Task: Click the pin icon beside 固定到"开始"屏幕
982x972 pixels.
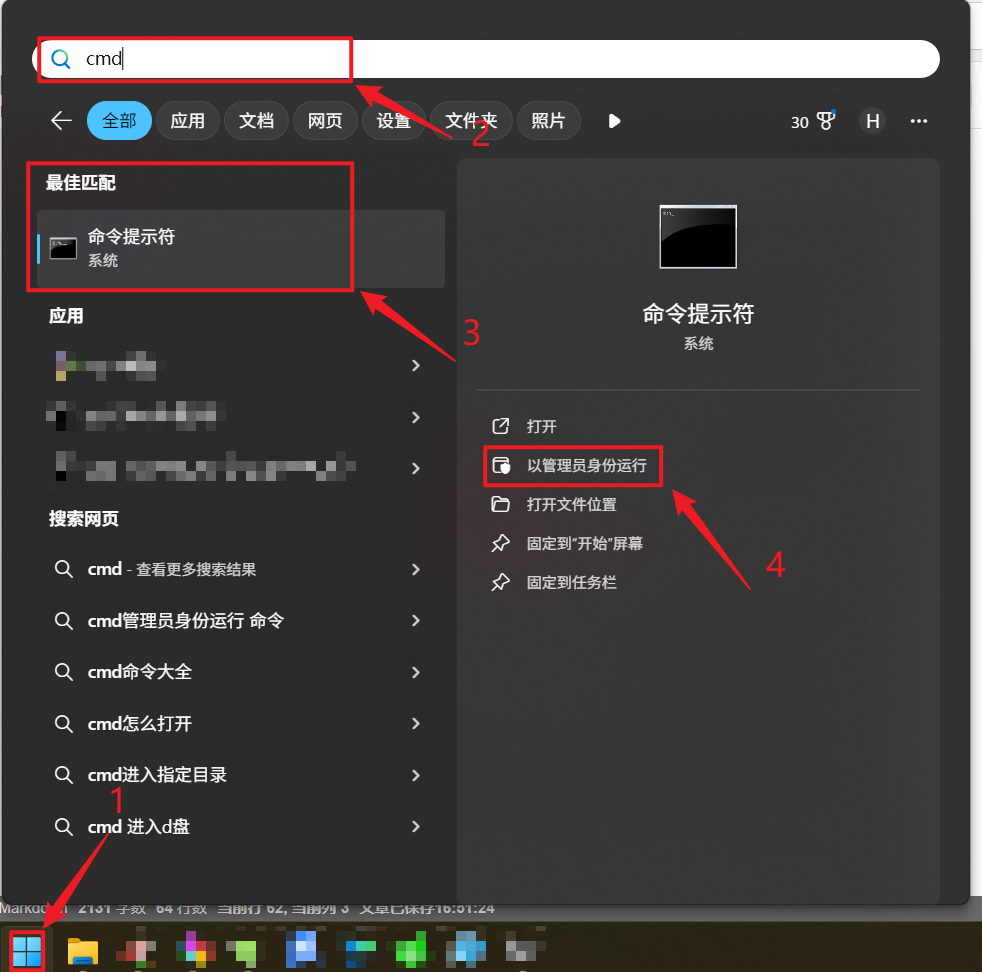Action: (501, 543)
